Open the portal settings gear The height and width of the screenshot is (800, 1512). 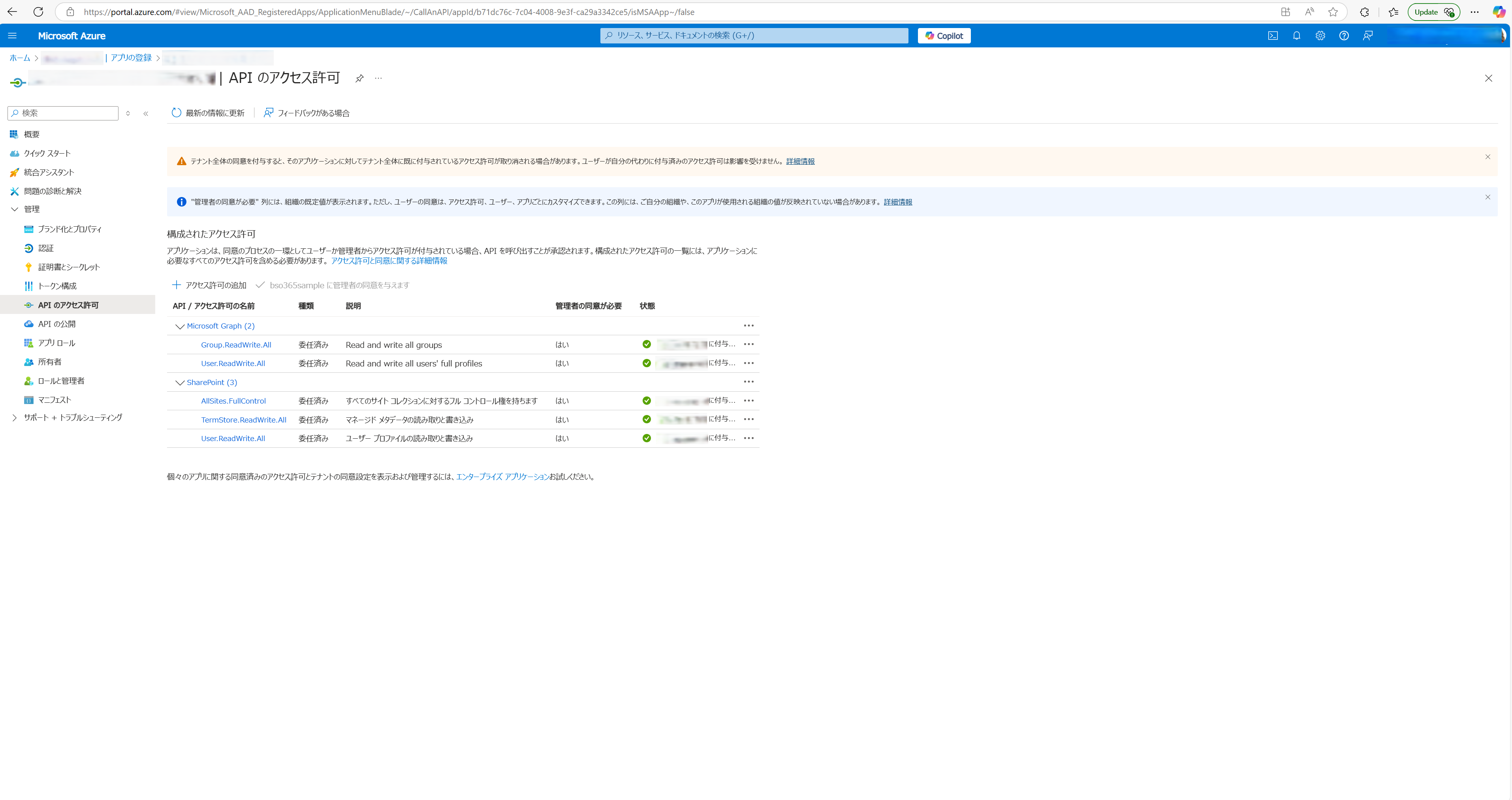click(1320, 35)
